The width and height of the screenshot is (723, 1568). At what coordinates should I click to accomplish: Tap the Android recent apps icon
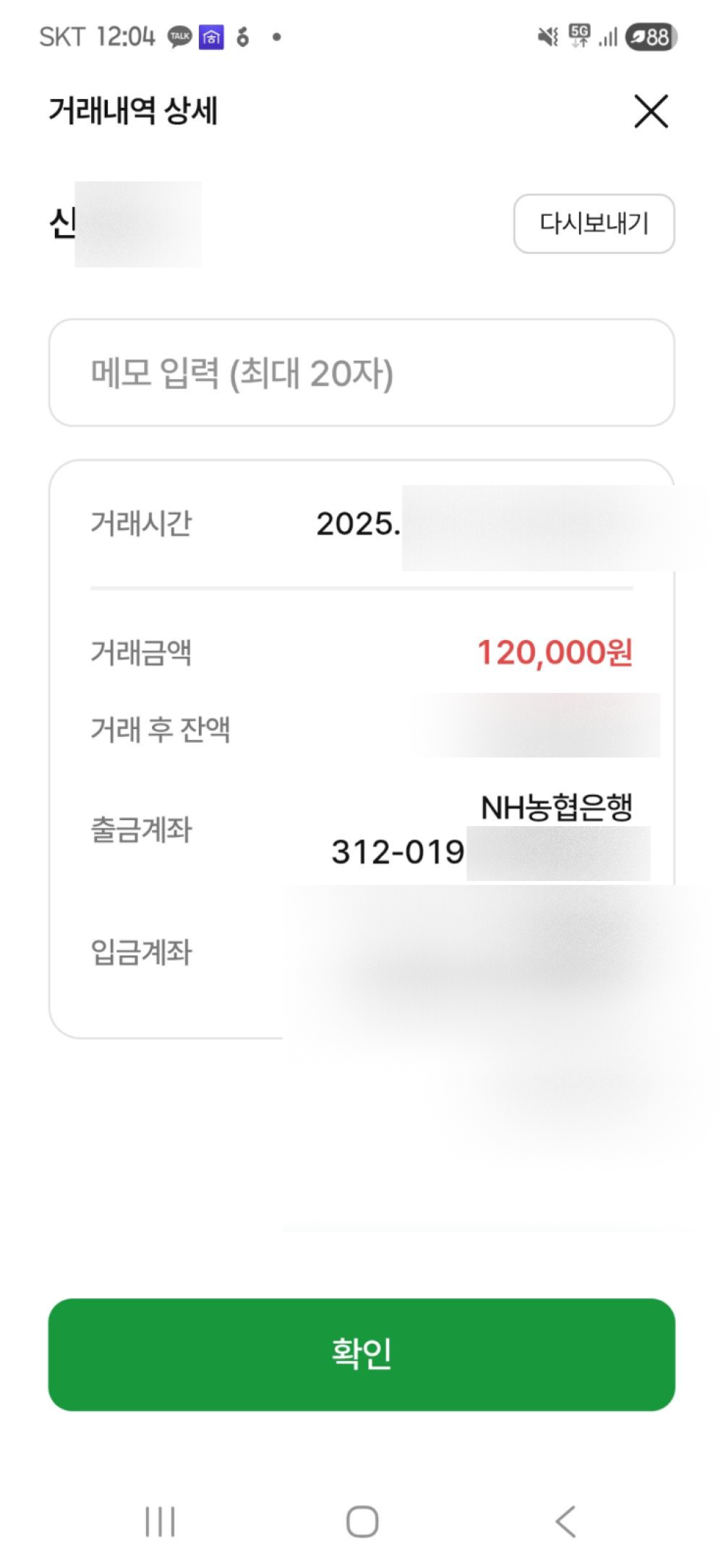tap(160, 1521)
